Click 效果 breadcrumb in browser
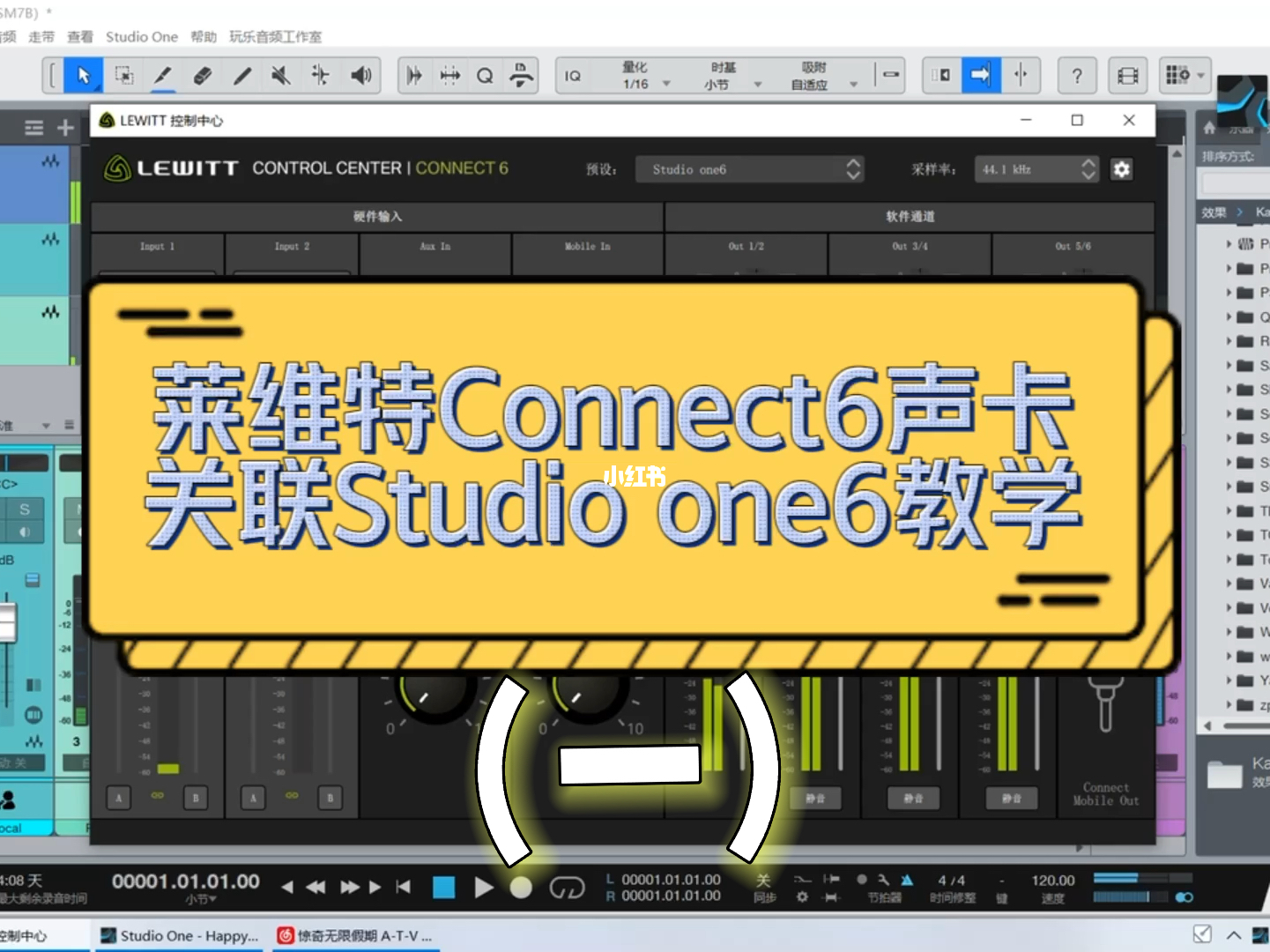 [1214, 212]
